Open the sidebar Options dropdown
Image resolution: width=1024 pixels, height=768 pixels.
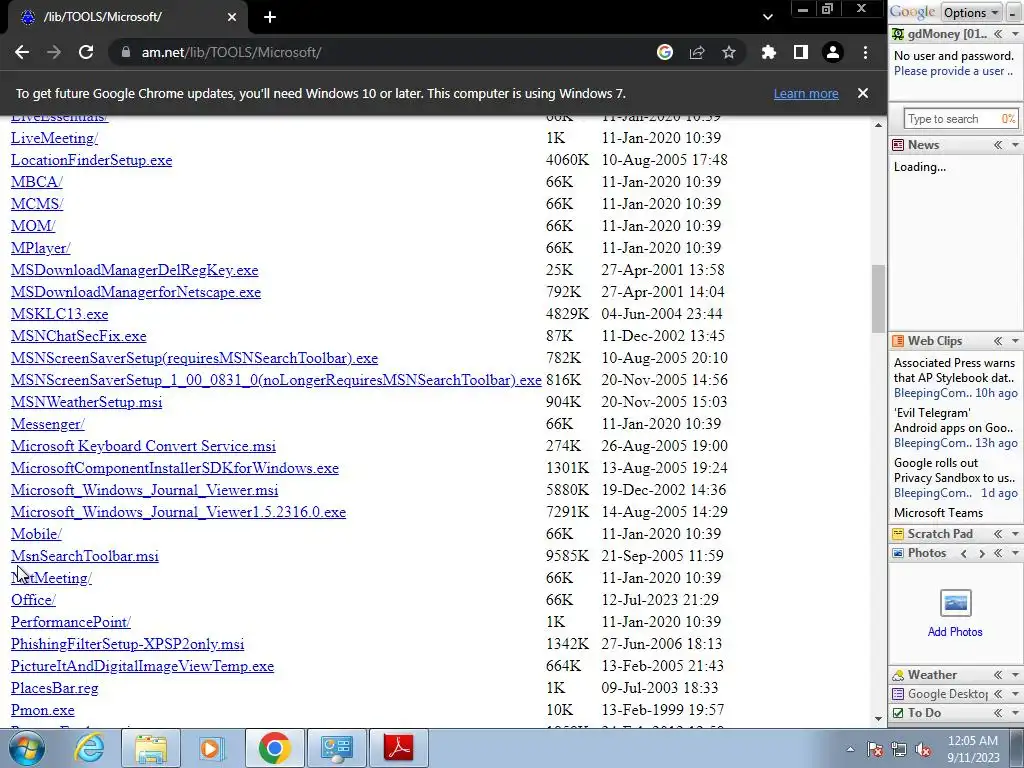coord(970,12)
